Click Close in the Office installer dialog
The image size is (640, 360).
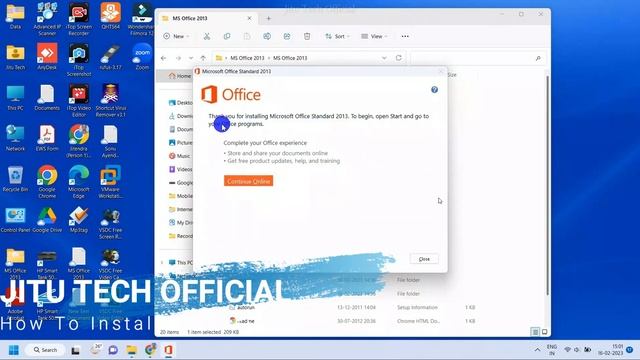coord(424,259)
